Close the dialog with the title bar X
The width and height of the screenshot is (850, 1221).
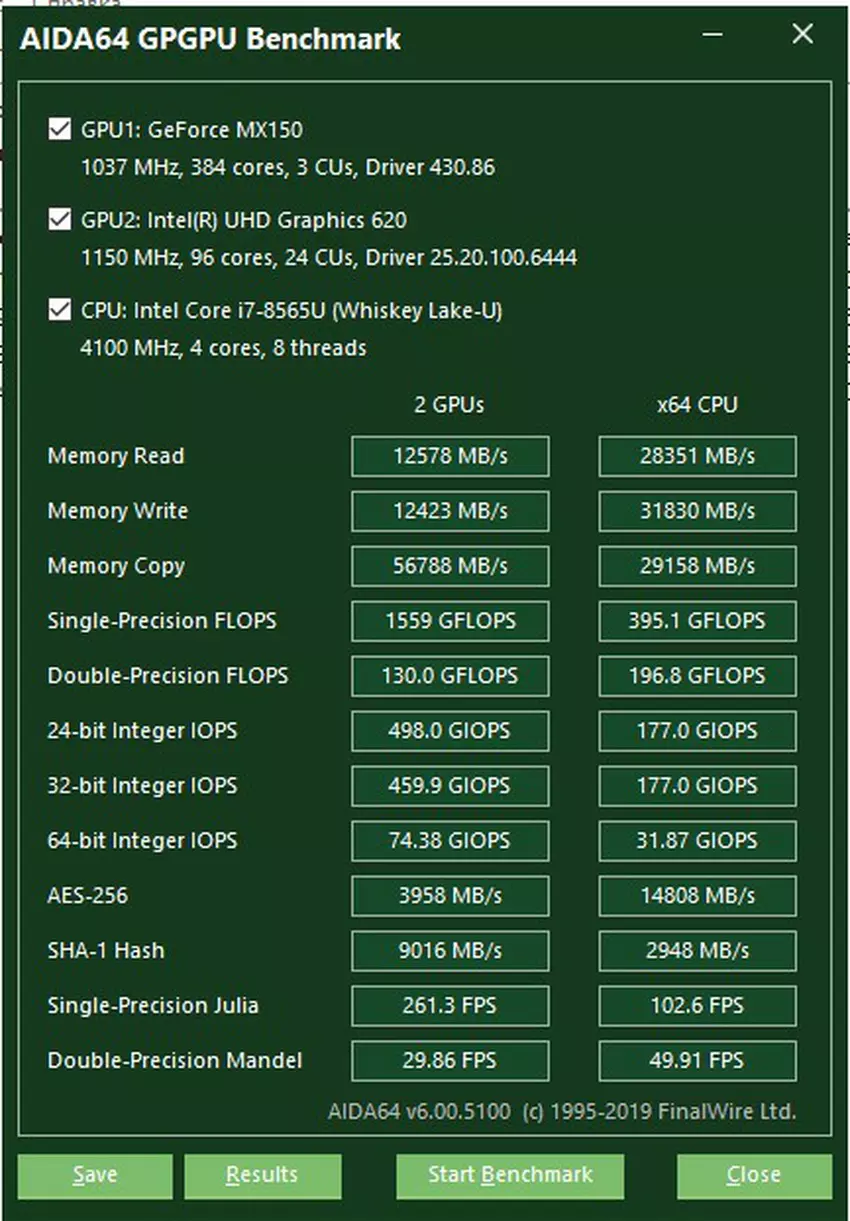(x=802, y=35)
